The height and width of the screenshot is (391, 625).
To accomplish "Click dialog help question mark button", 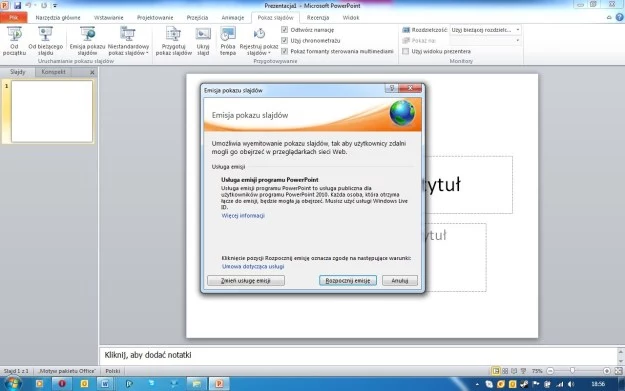I will click(391, 88).
